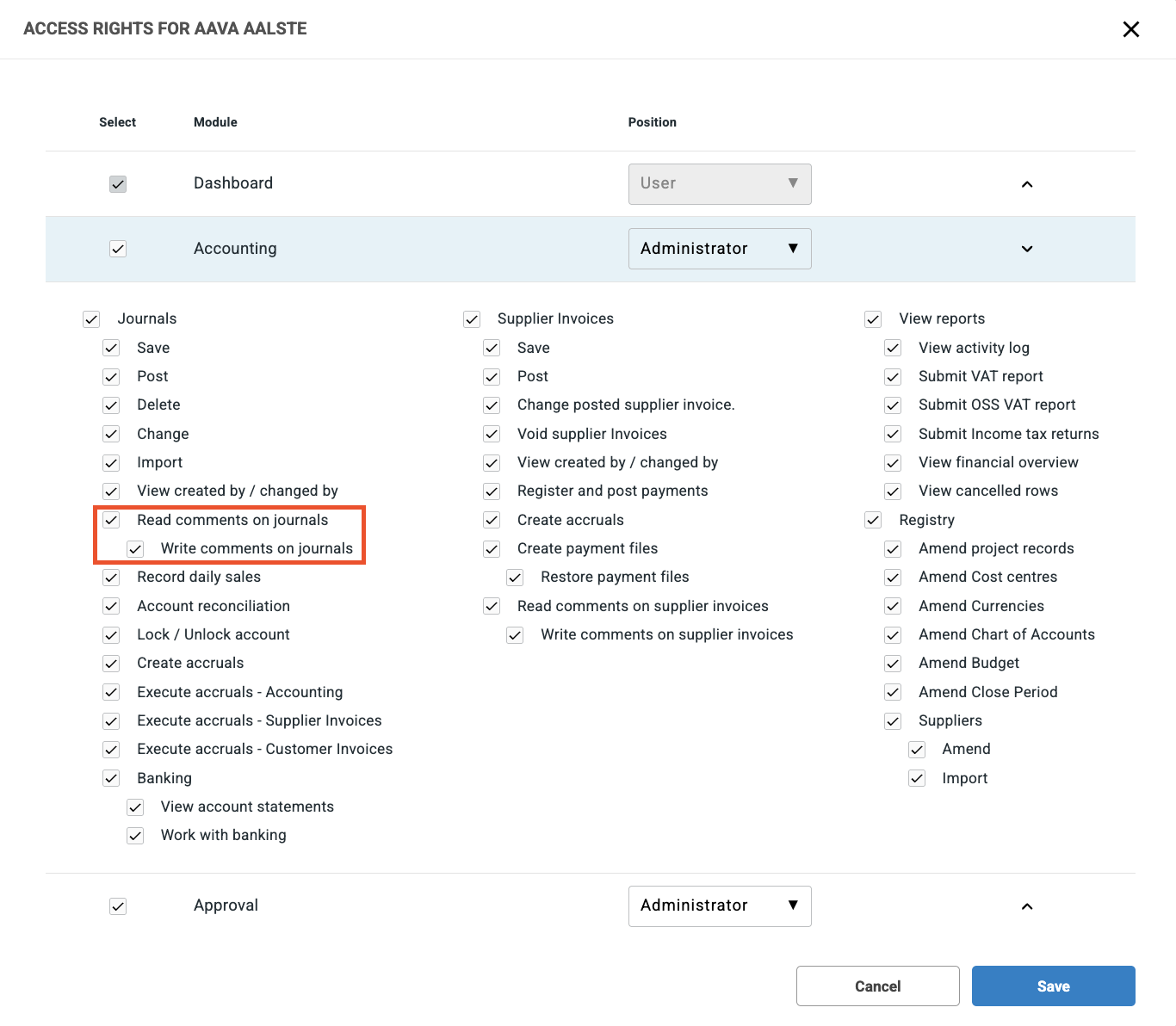Click the Cancel button
This screenshot has width=1176, height=1026.
pos(877,986)
